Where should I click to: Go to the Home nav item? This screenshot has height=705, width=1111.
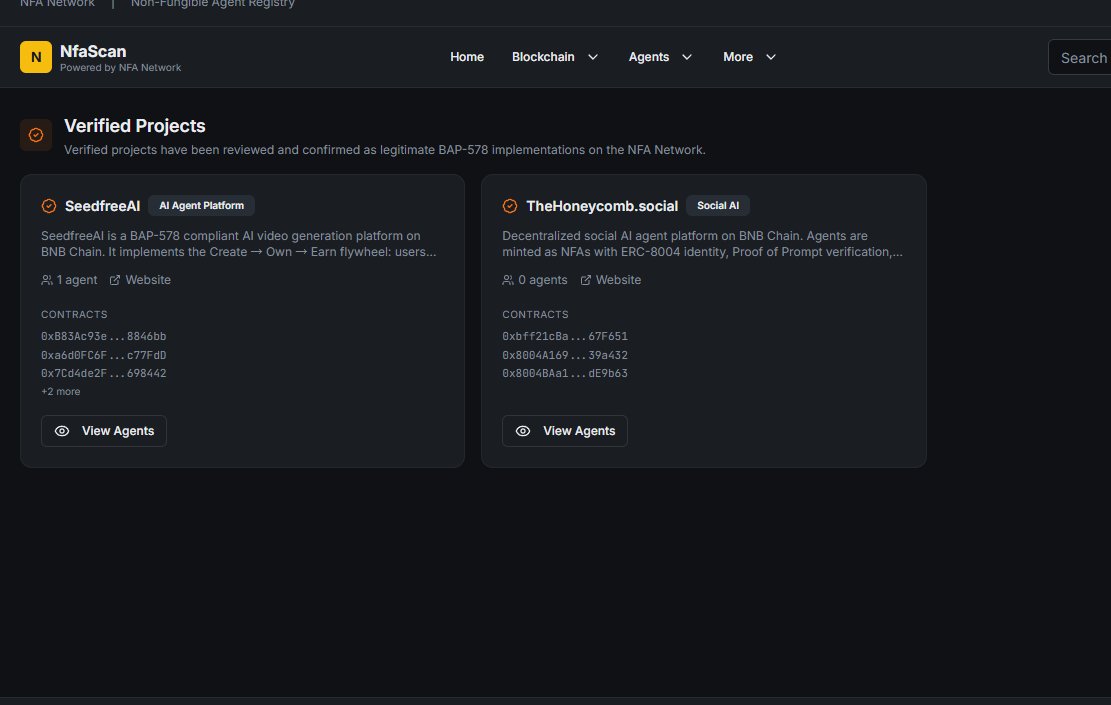coord(467,57)
